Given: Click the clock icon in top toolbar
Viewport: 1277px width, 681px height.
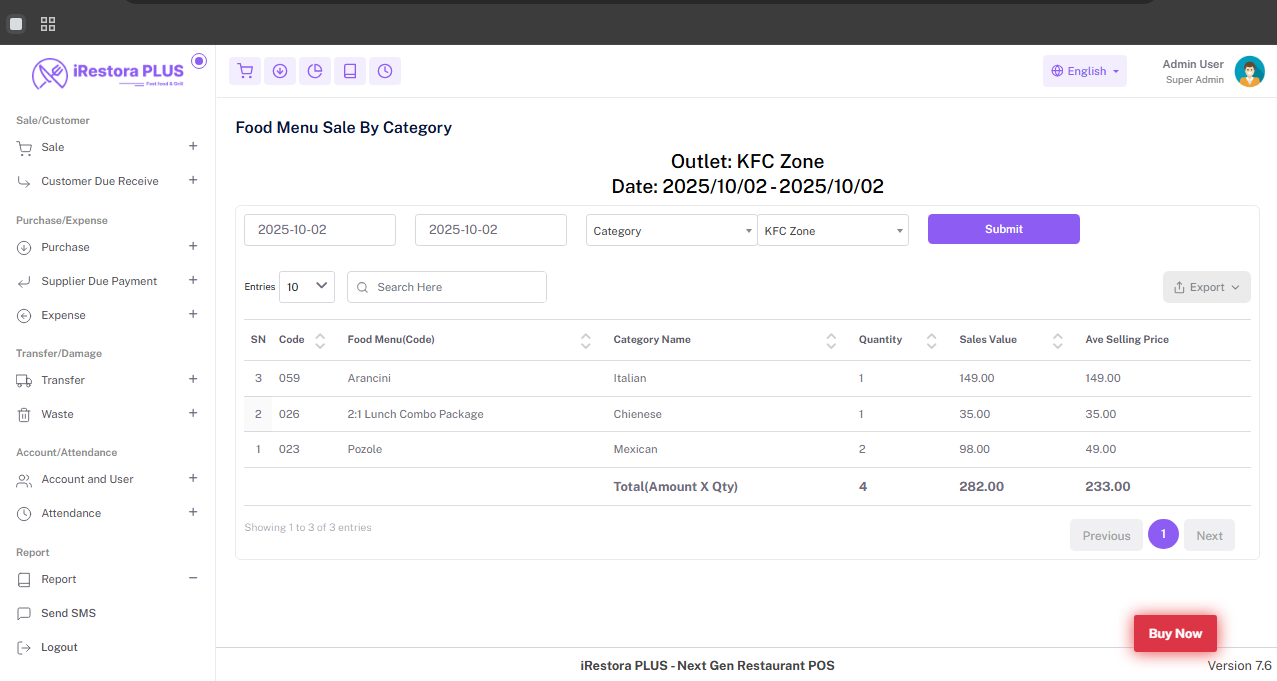Looking at the screenshot, I should pyautogui.click(x=385, y=71).
